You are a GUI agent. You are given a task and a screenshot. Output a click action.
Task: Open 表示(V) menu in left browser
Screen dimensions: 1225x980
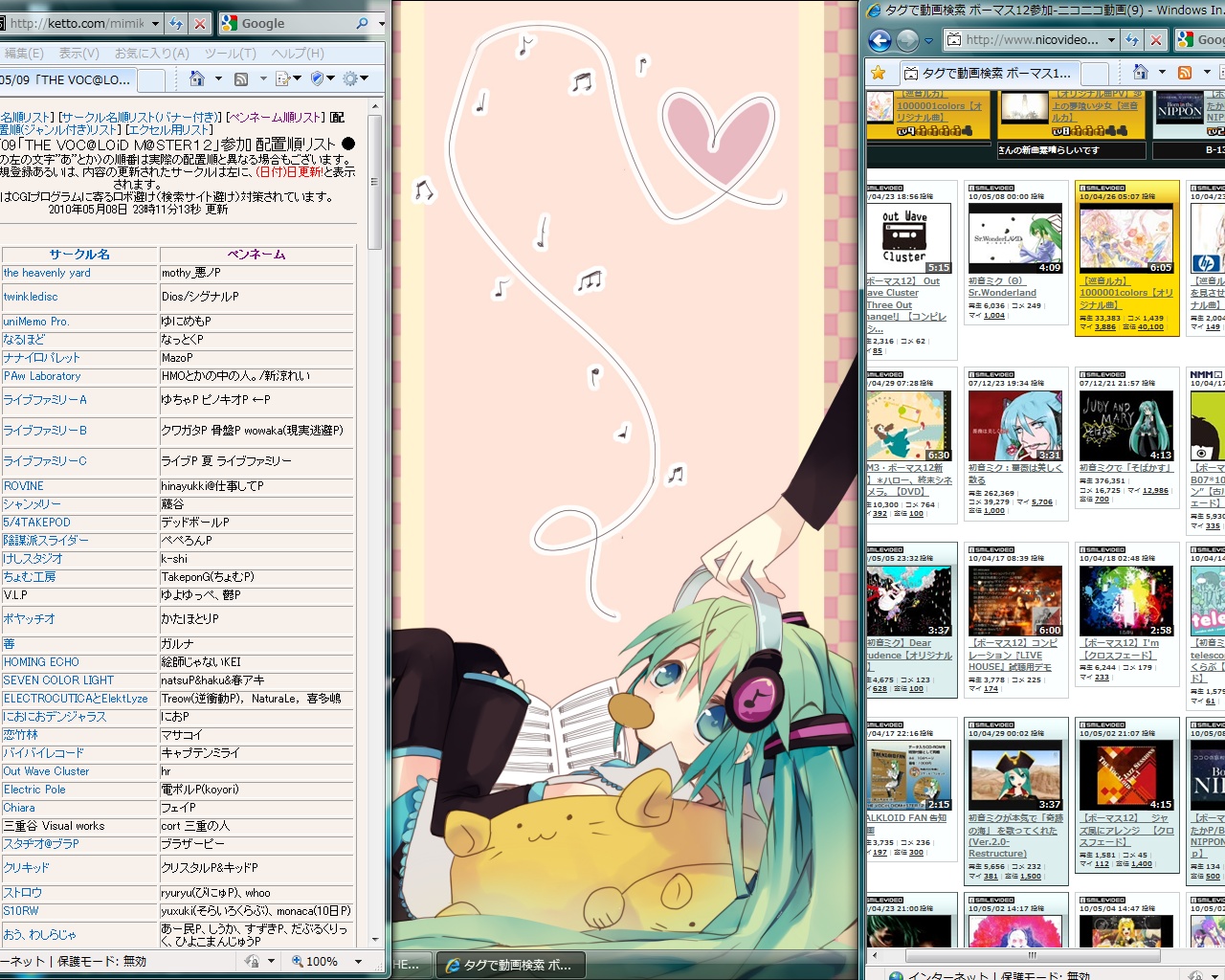pos(79,54)
